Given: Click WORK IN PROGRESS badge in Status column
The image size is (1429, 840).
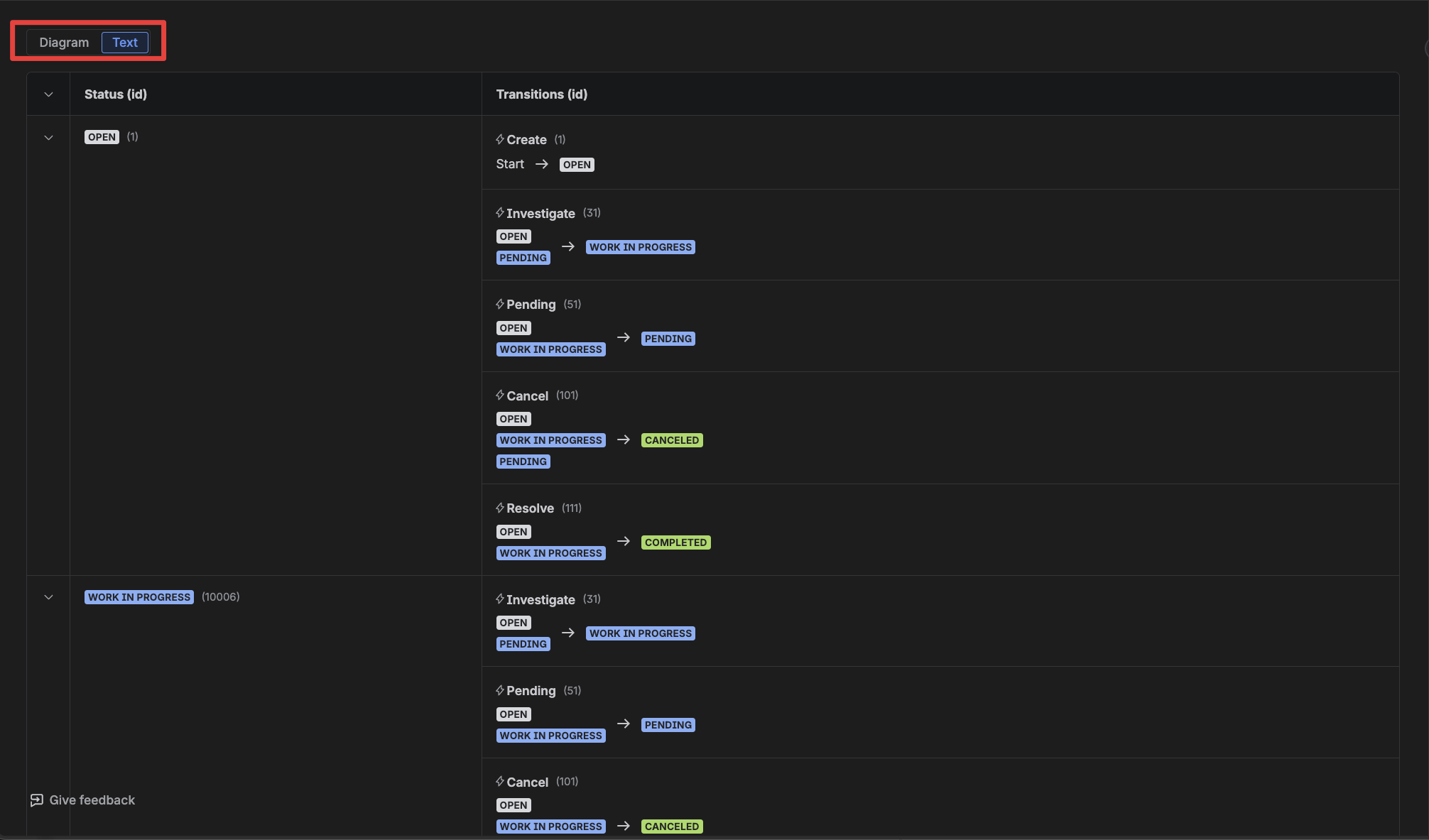Looking at the screenshot, I should (x=139, y=597).
